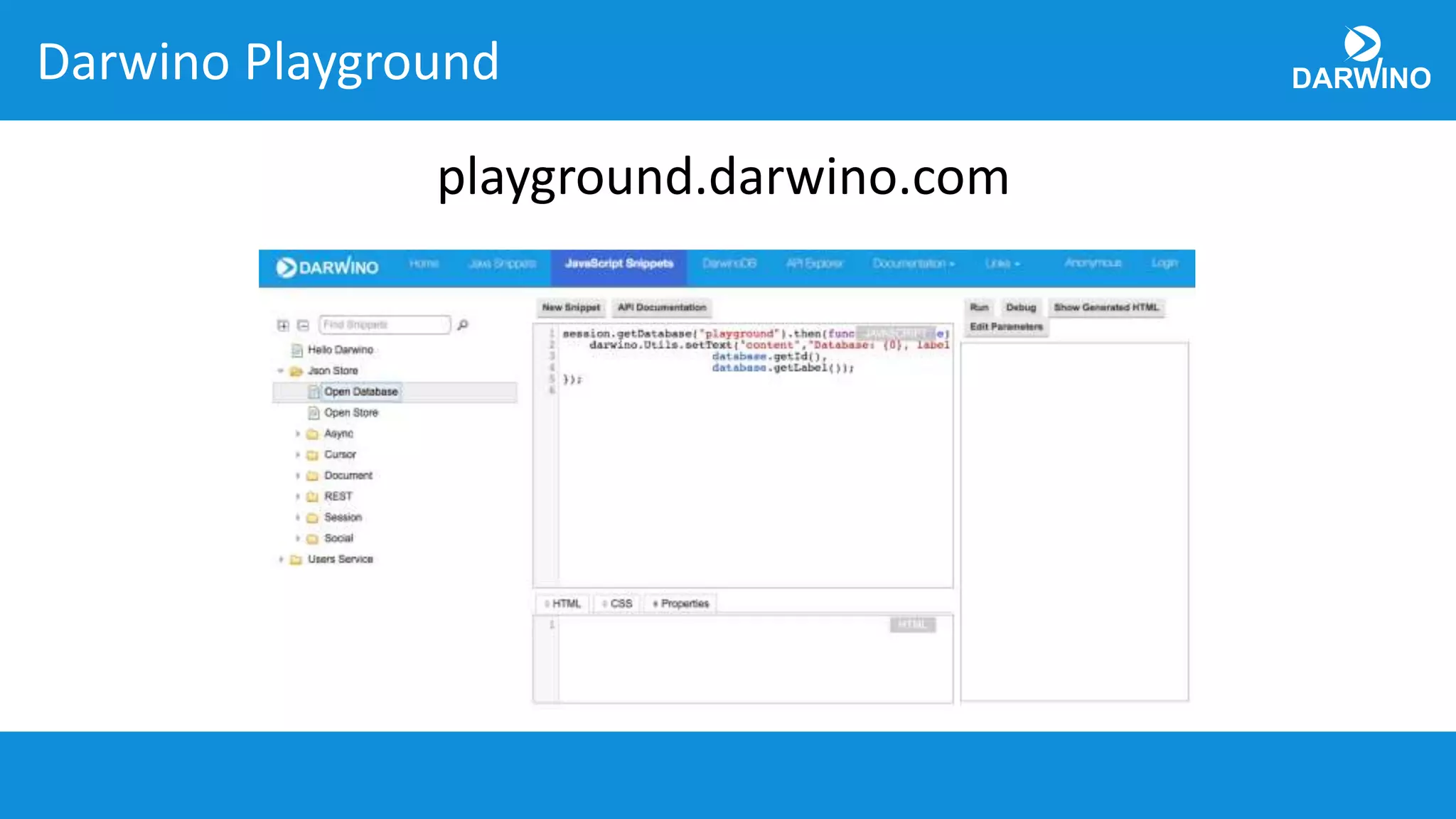Screen dimensions: 1456x819
Task: Click the Document folder icon
Action: [312, 476]
